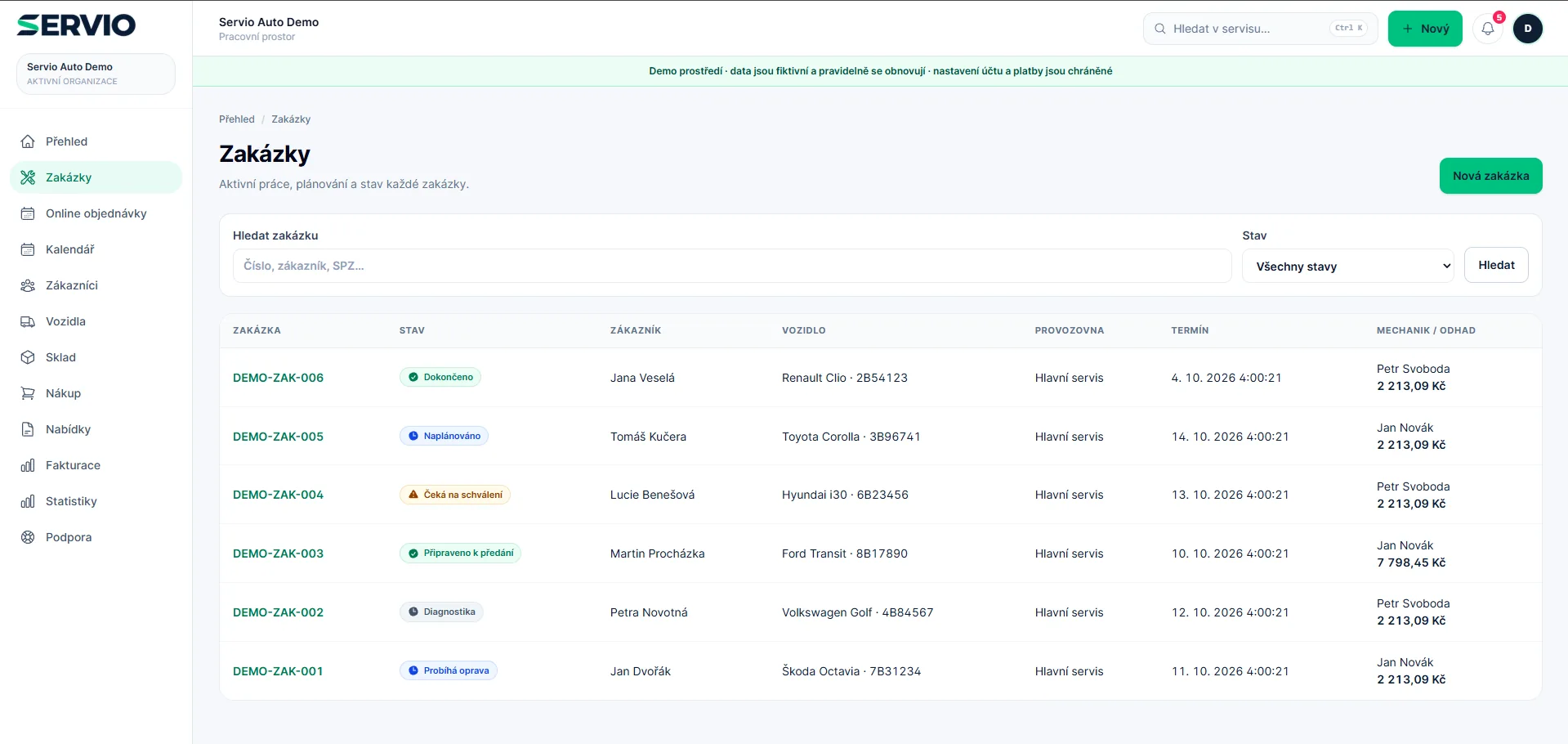The image size is (1568, 744).
Task: Click the search magnifier icon in top bar
Action: [x=1159, y=29]
